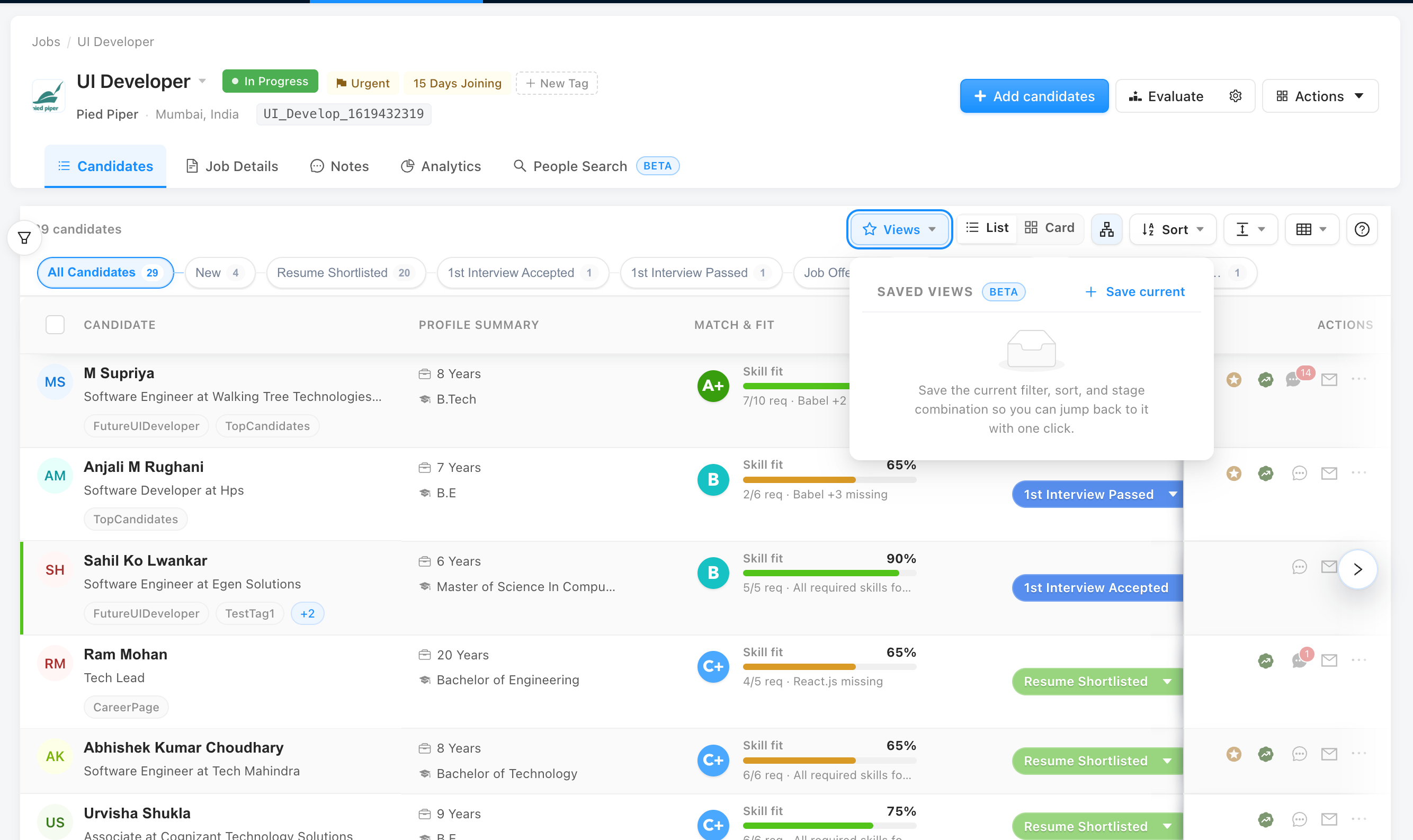This screenshot has height=840, width=1413.
Task: Open the Actions dropdown menu
Action: [x=1320, y=96]
